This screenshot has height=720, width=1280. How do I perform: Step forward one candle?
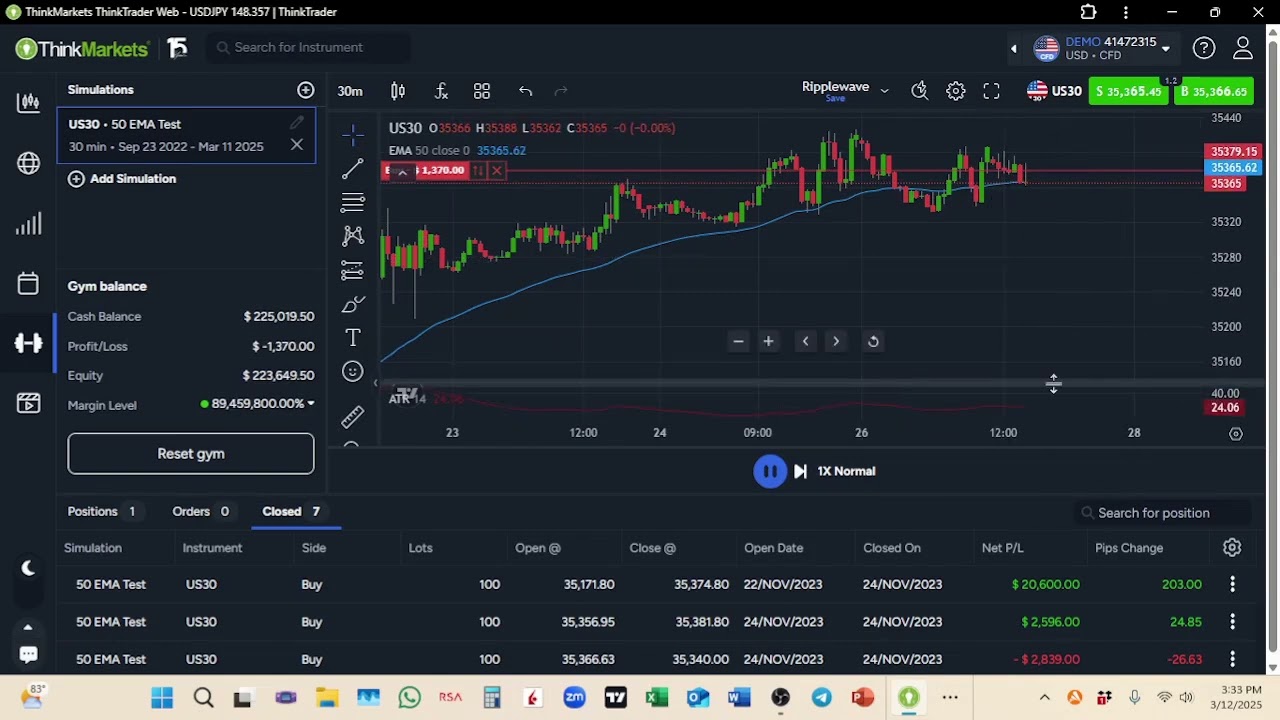800,471
